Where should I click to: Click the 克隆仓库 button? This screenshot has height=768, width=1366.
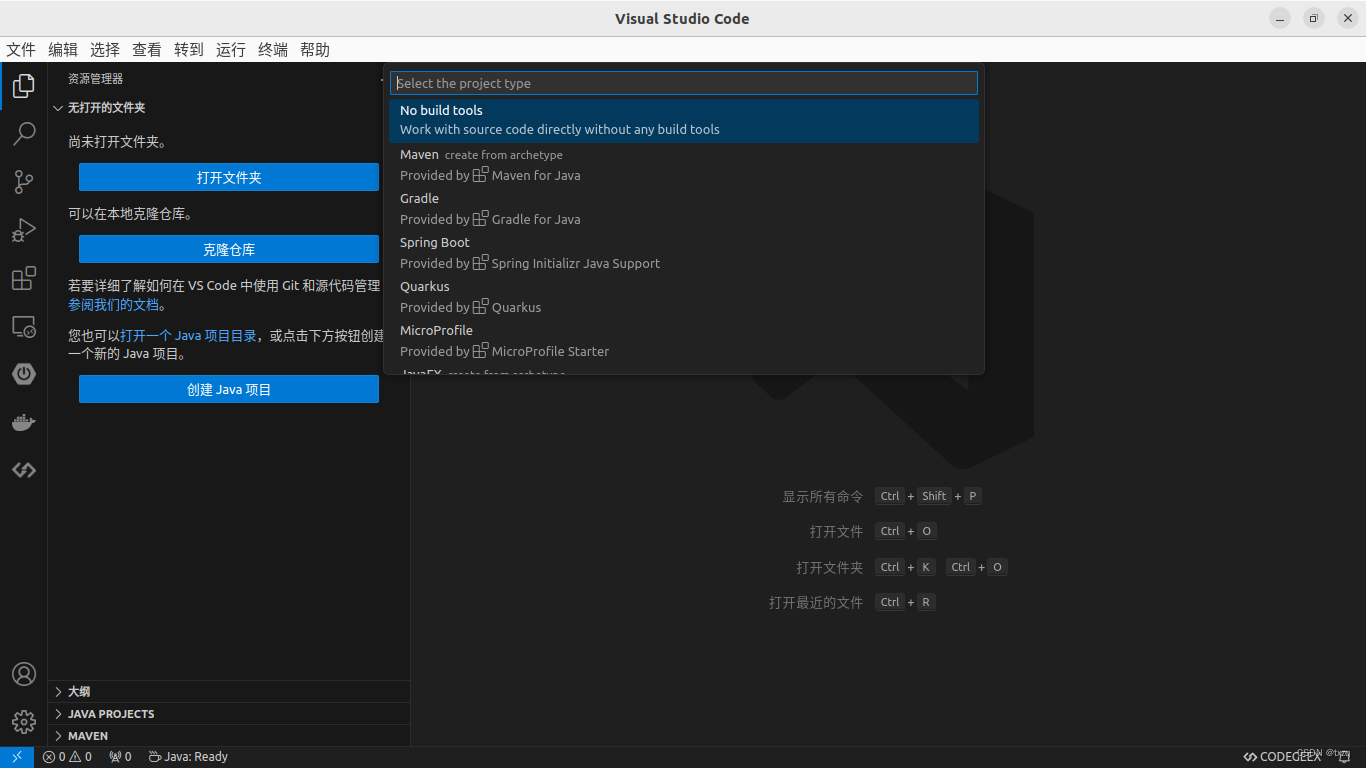coord(229,249)
